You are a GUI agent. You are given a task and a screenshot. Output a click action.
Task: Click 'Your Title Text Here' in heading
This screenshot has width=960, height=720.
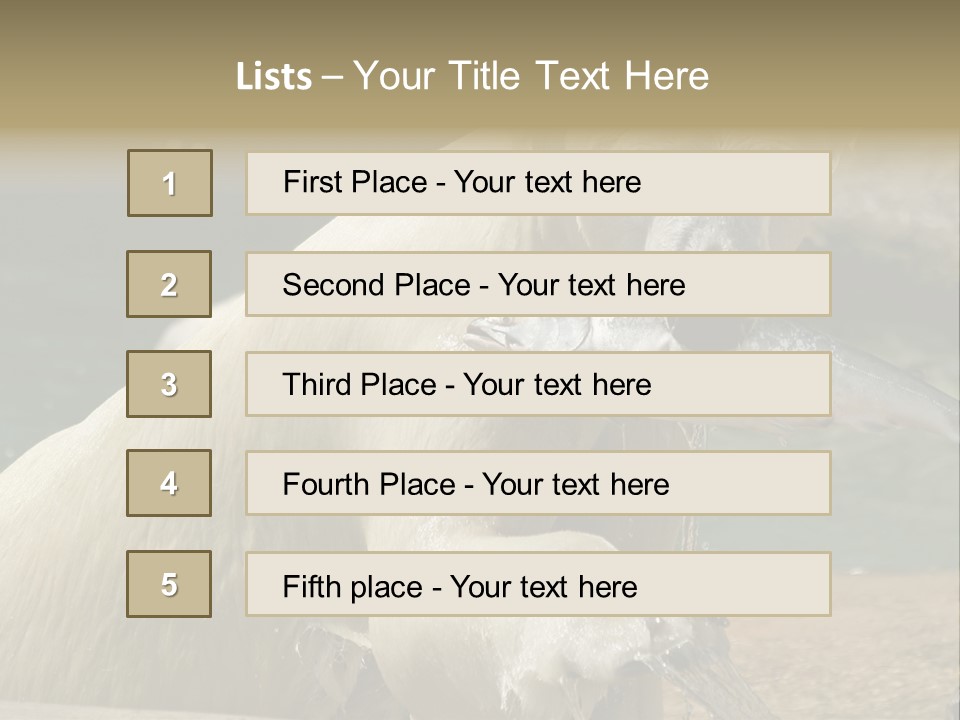531,76
